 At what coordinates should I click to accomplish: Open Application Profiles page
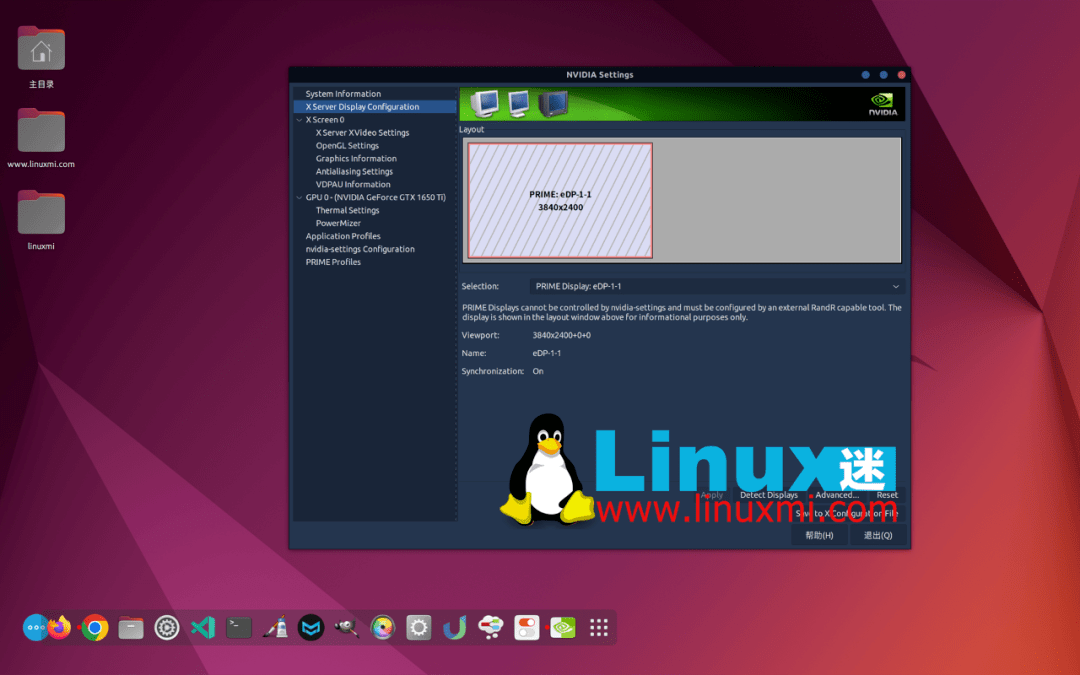tap(343, 236)
